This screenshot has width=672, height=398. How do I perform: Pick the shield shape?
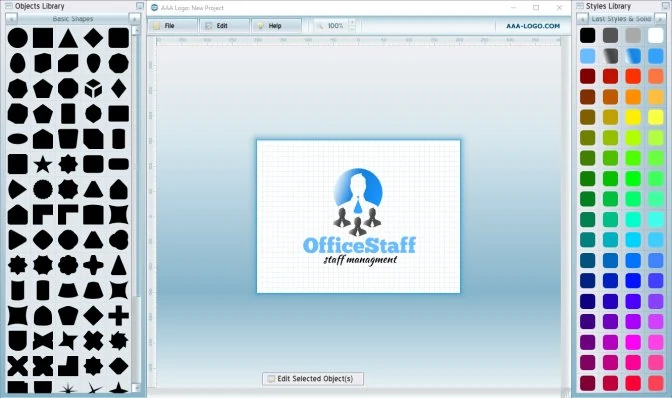tap(18, 341)
